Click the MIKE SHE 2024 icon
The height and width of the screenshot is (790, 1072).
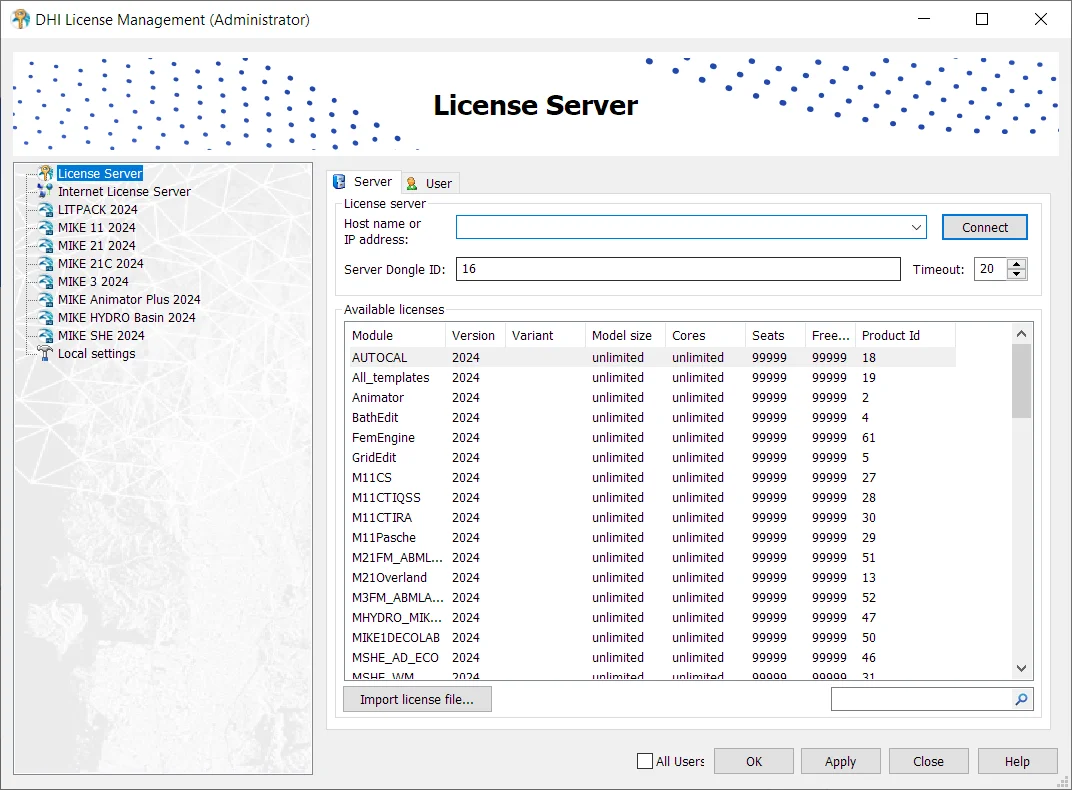click(45, 336)
